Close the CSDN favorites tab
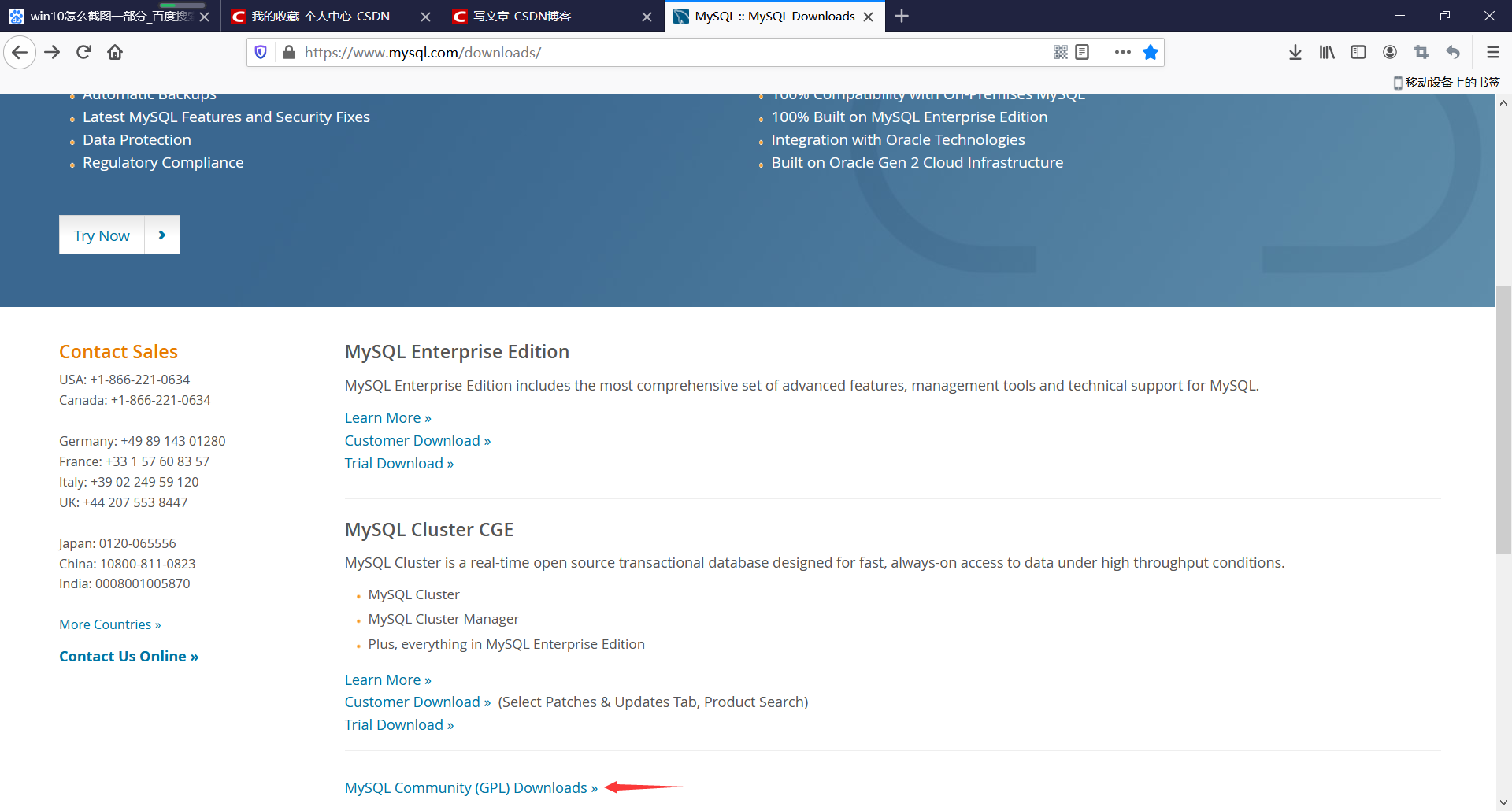Screen dimensions: 1512x811 [425, 17]
